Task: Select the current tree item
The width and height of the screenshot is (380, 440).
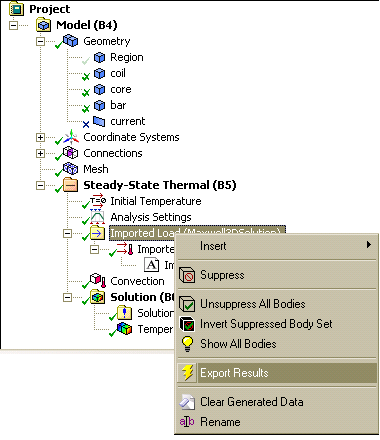Action: pos(128,121)
